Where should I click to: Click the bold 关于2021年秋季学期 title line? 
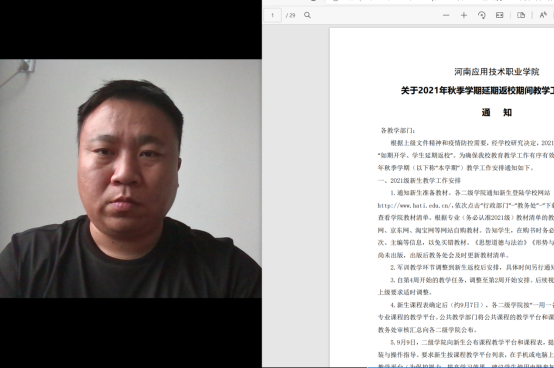click(x=477, y=90)
